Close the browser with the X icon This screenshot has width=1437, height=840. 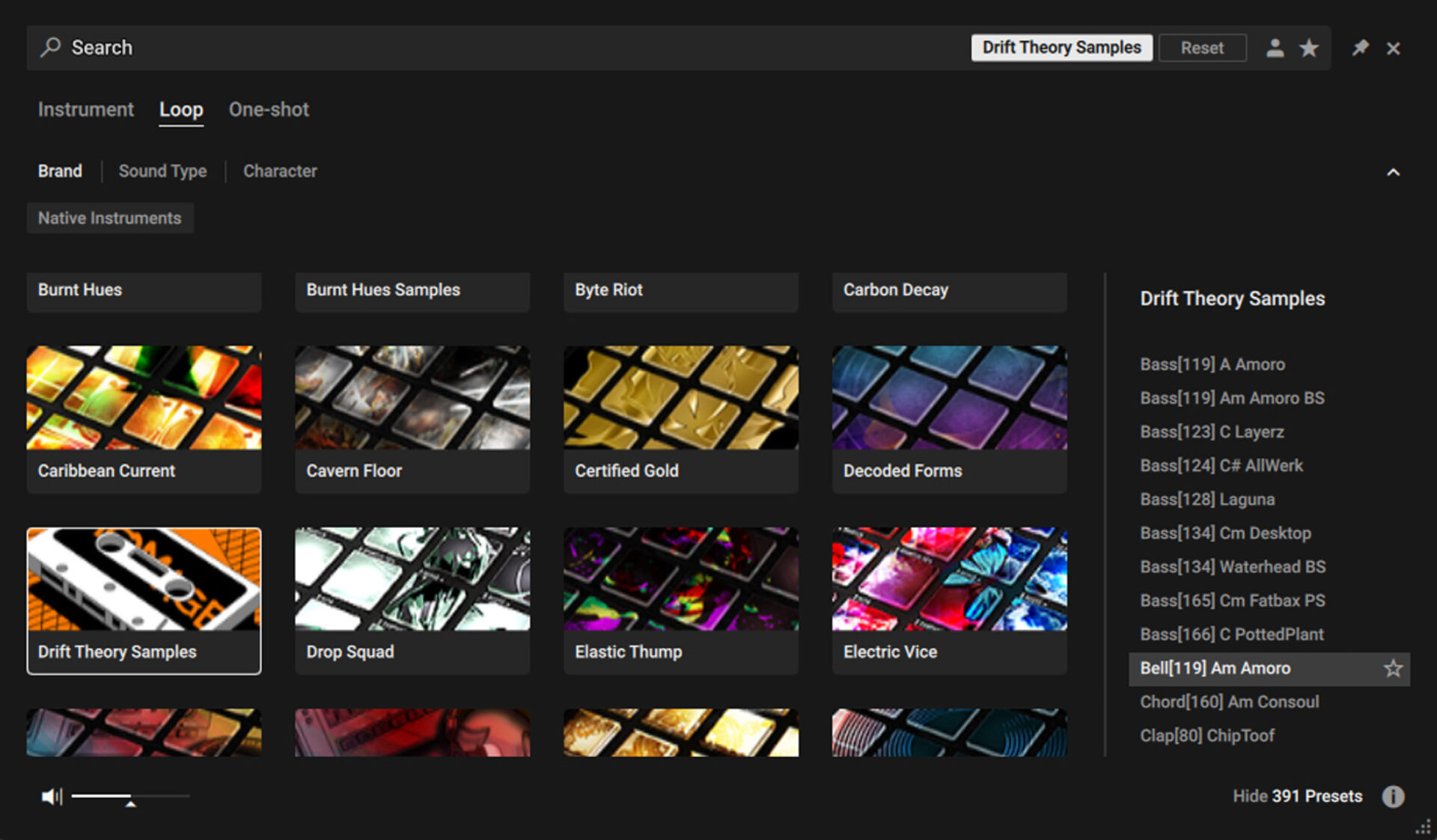point(1394,47)
